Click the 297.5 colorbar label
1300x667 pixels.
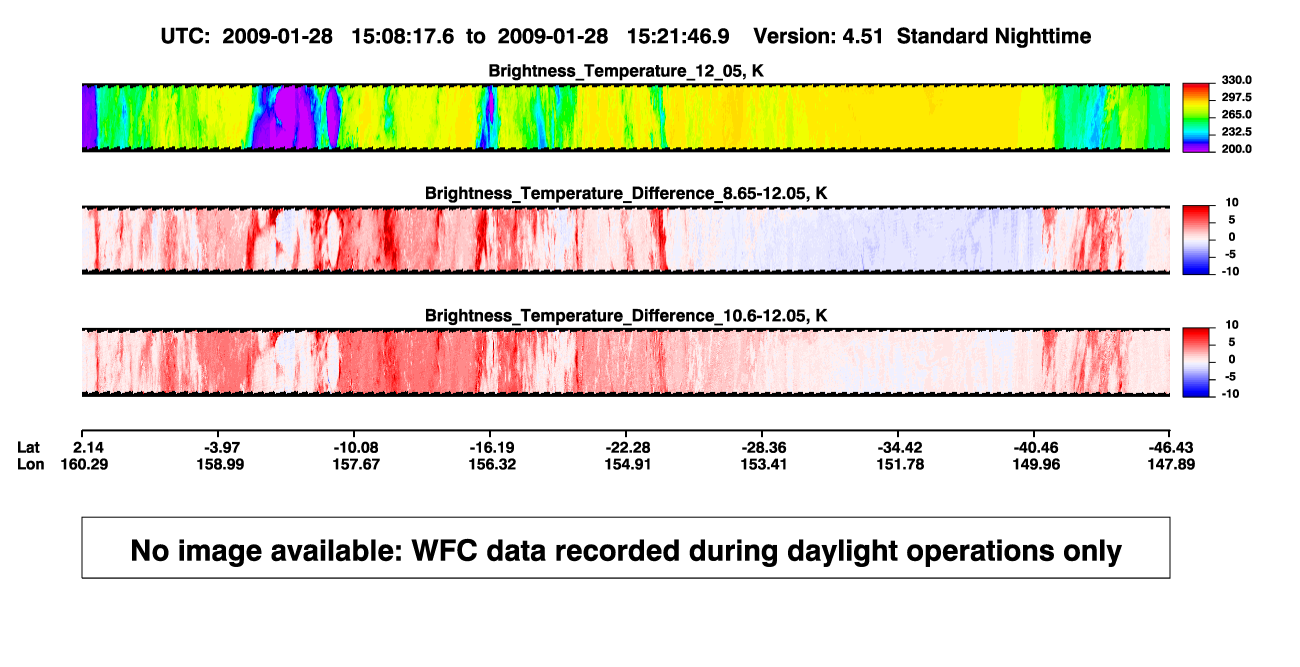[x=1236, y=98]
